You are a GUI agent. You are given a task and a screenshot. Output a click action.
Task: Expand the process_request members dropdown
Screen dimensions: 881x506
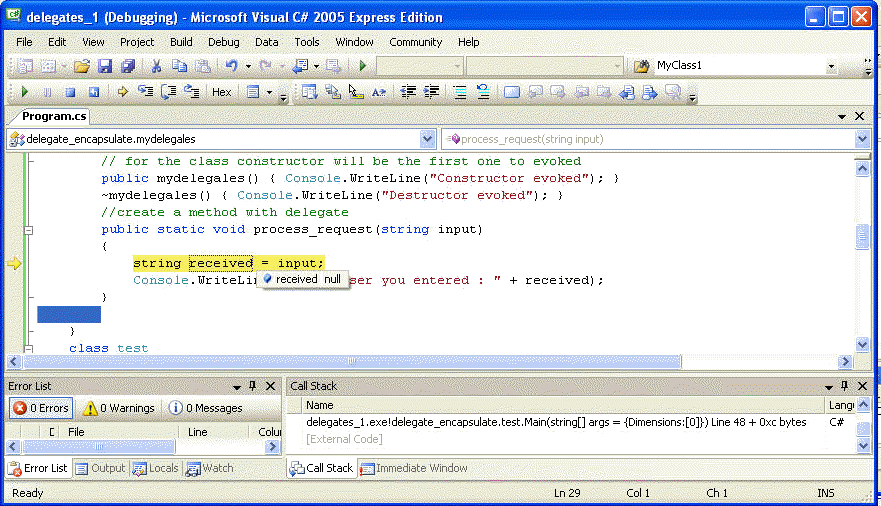pos(861,139)
